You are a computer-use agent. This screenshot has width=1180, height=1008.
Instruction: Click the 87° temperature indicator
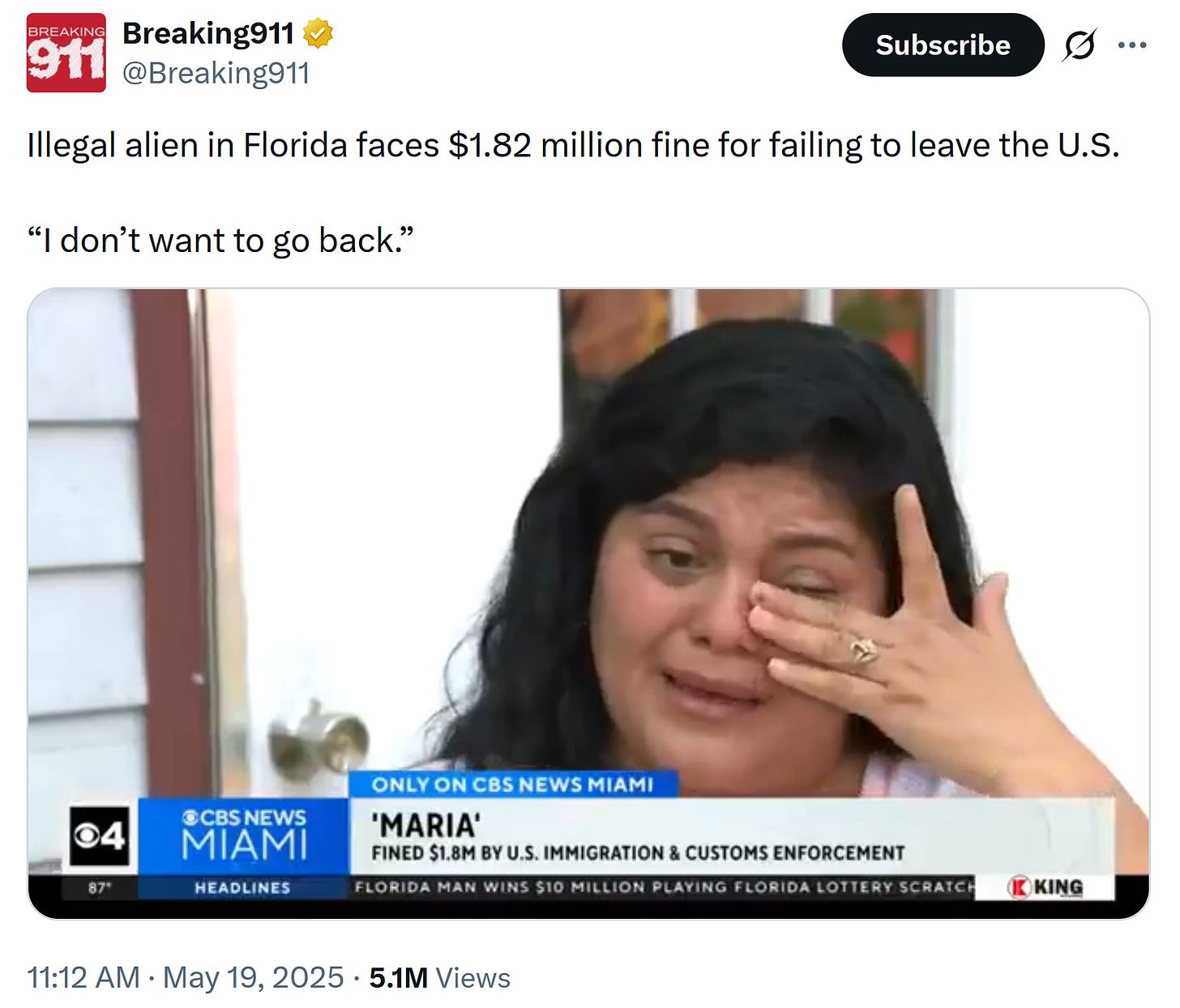(x=98, y=888)
